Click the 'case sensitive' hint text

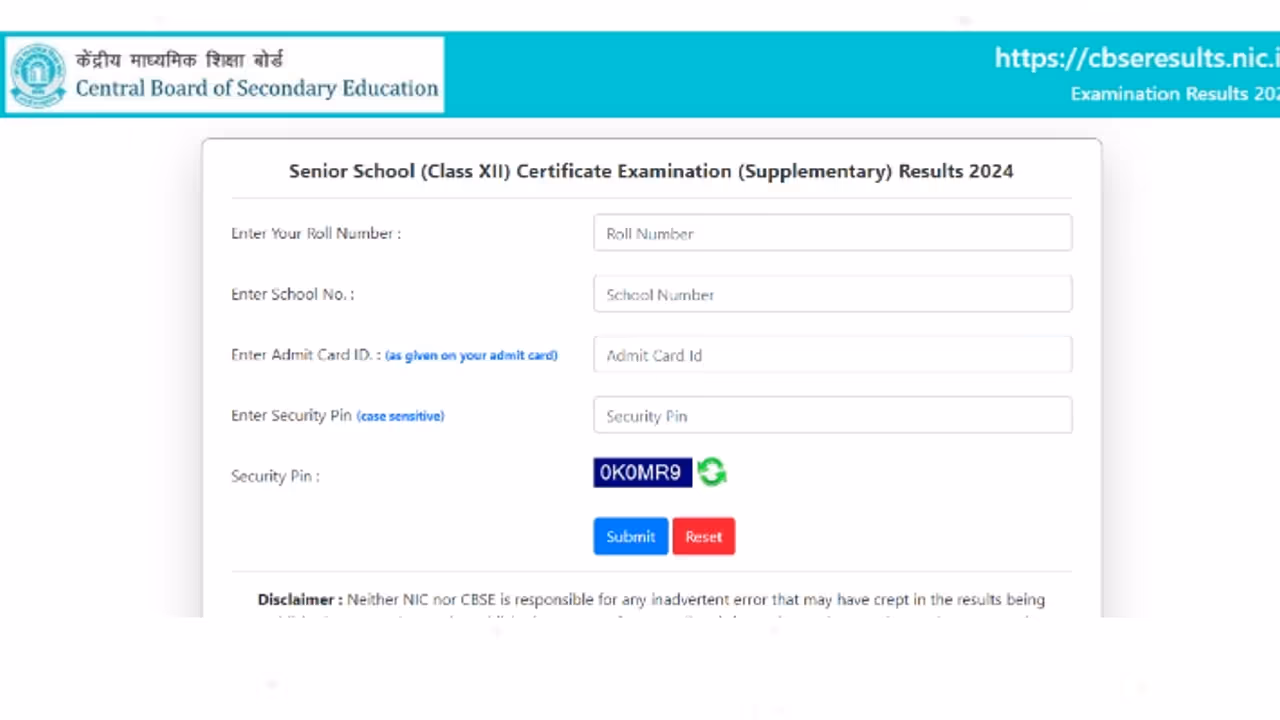pos(400,416)
